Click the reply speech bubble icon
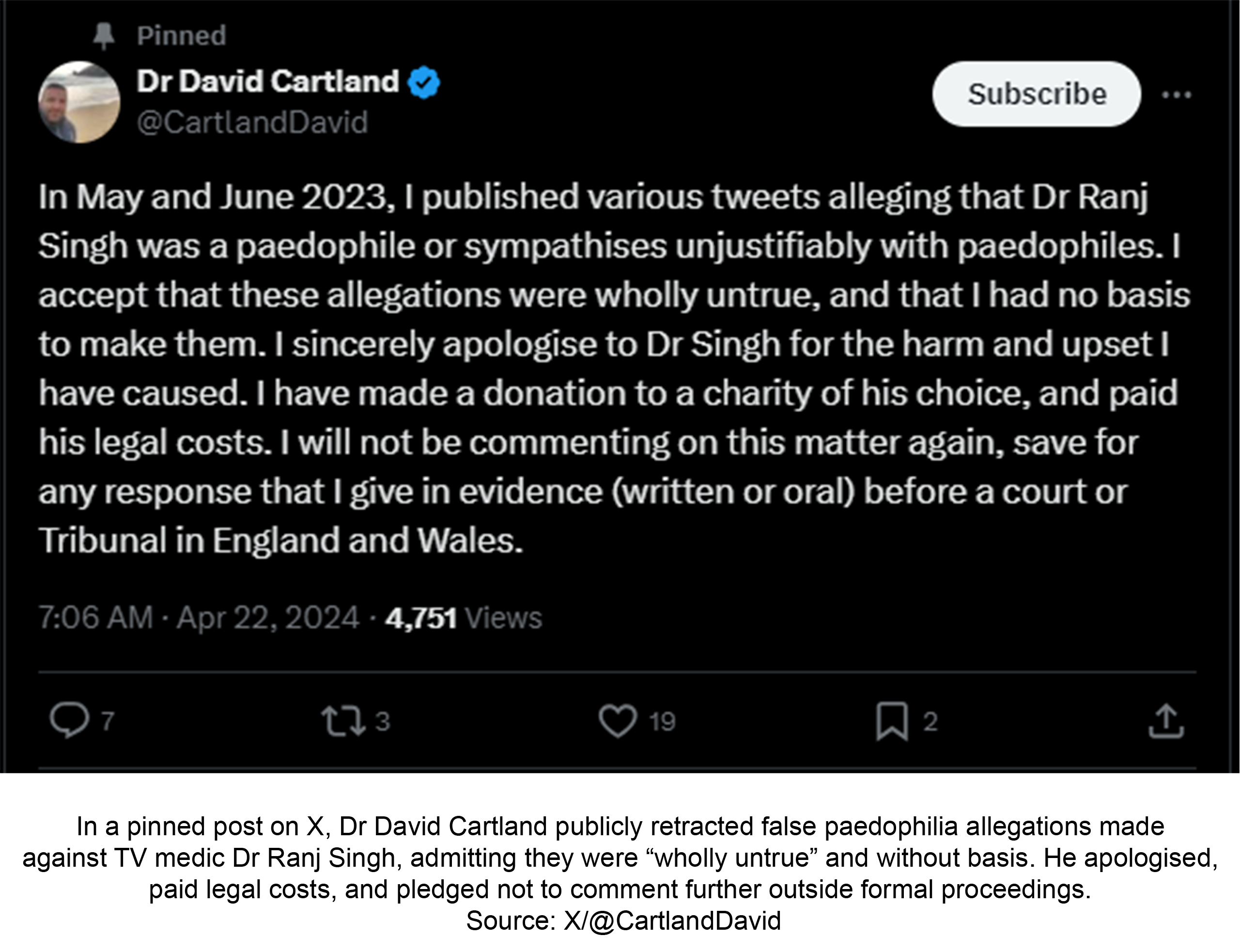This screenshot has width=1240, height=952. pyautogui.click(x=71, y=719)
